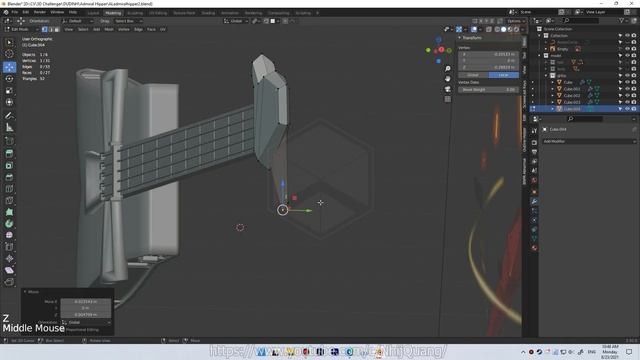Select the Scale tool
640x360 pixels.
(9, 91)
